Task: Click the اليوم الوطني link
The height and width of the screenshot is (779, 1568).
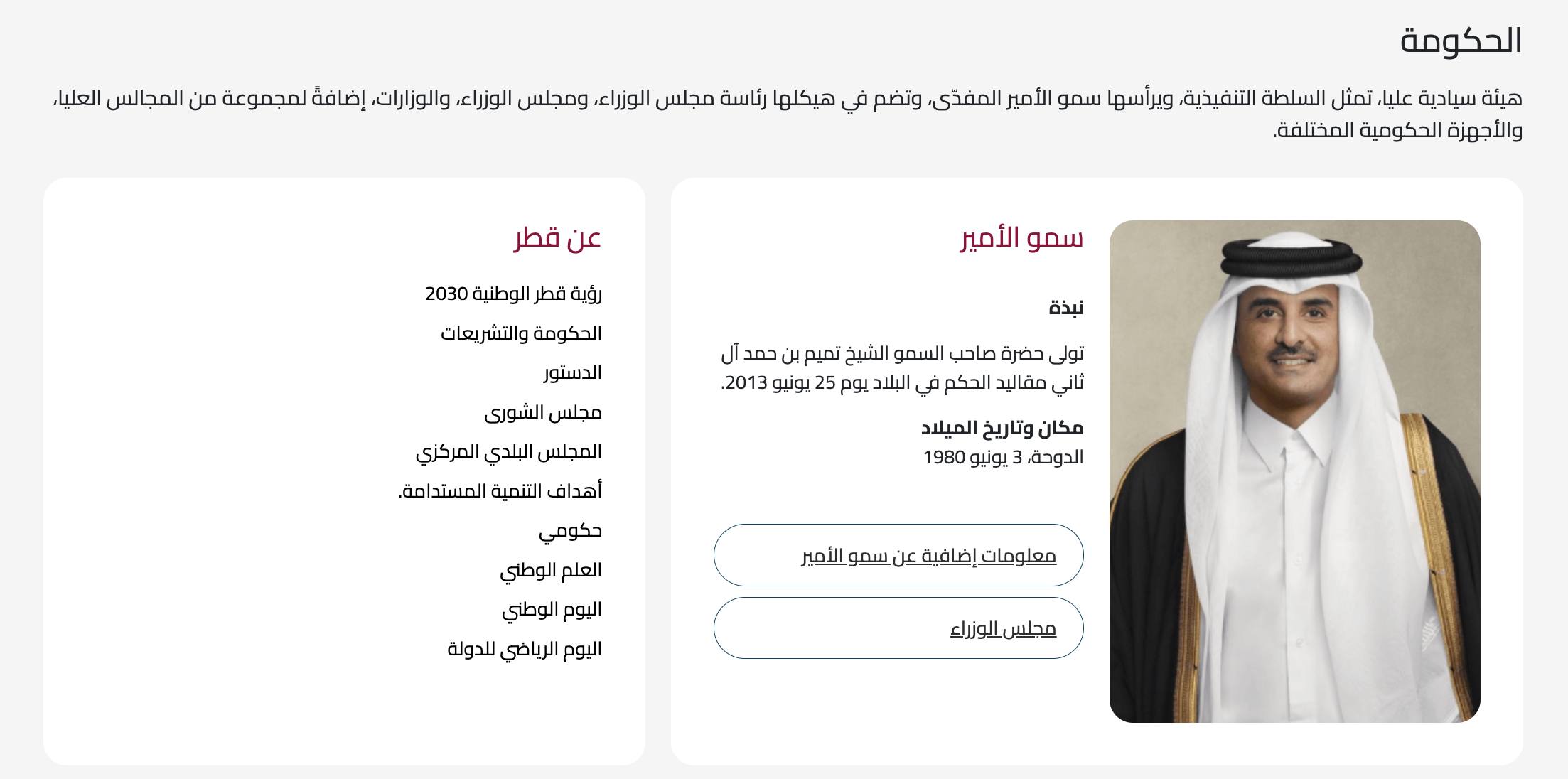Action: [552, 610]
